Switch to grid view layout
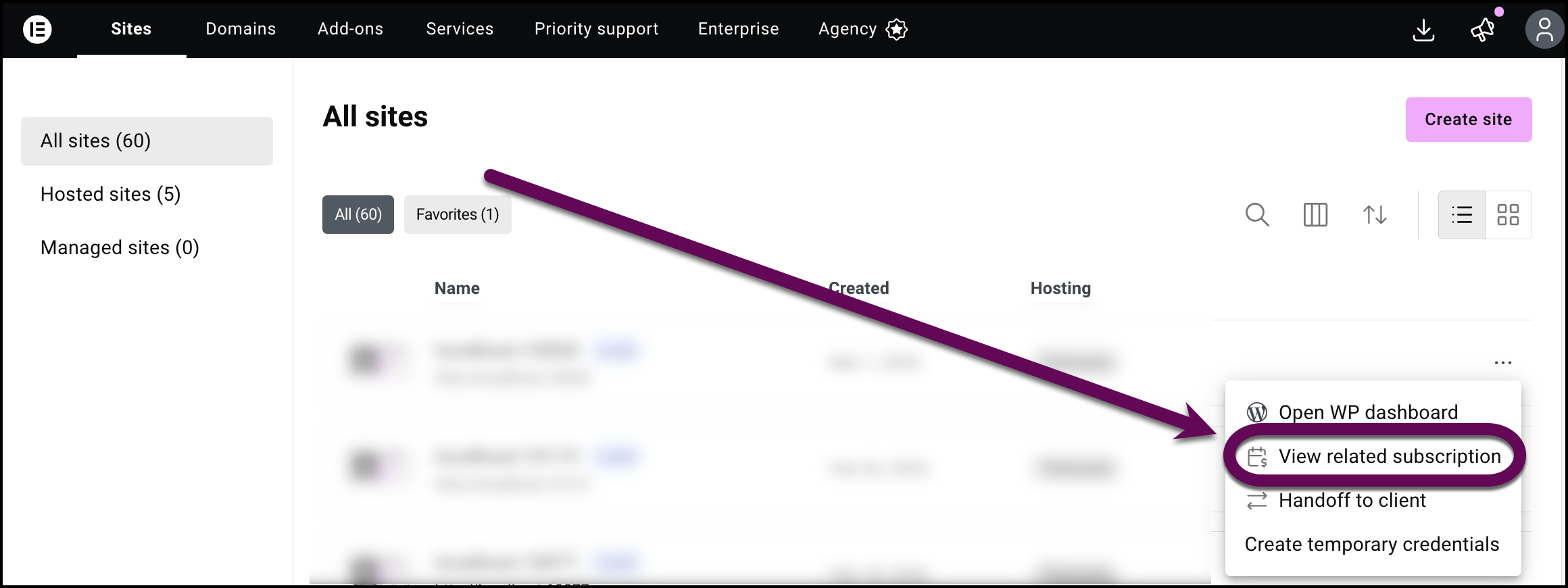Image resolution: width=1568 pixels, height=588 pixels. 1509,215
